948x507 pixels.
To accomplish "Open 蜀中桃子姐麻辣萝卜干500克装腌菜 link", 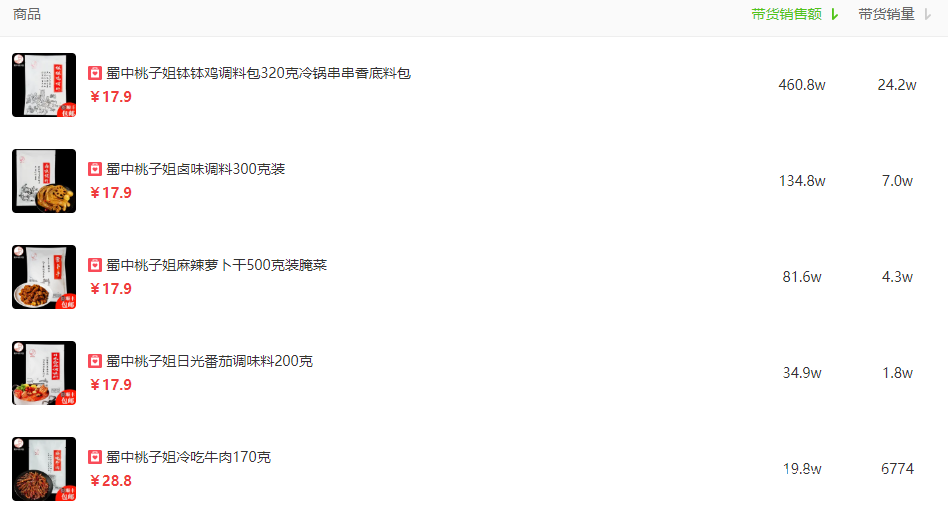I will point(216,265).
